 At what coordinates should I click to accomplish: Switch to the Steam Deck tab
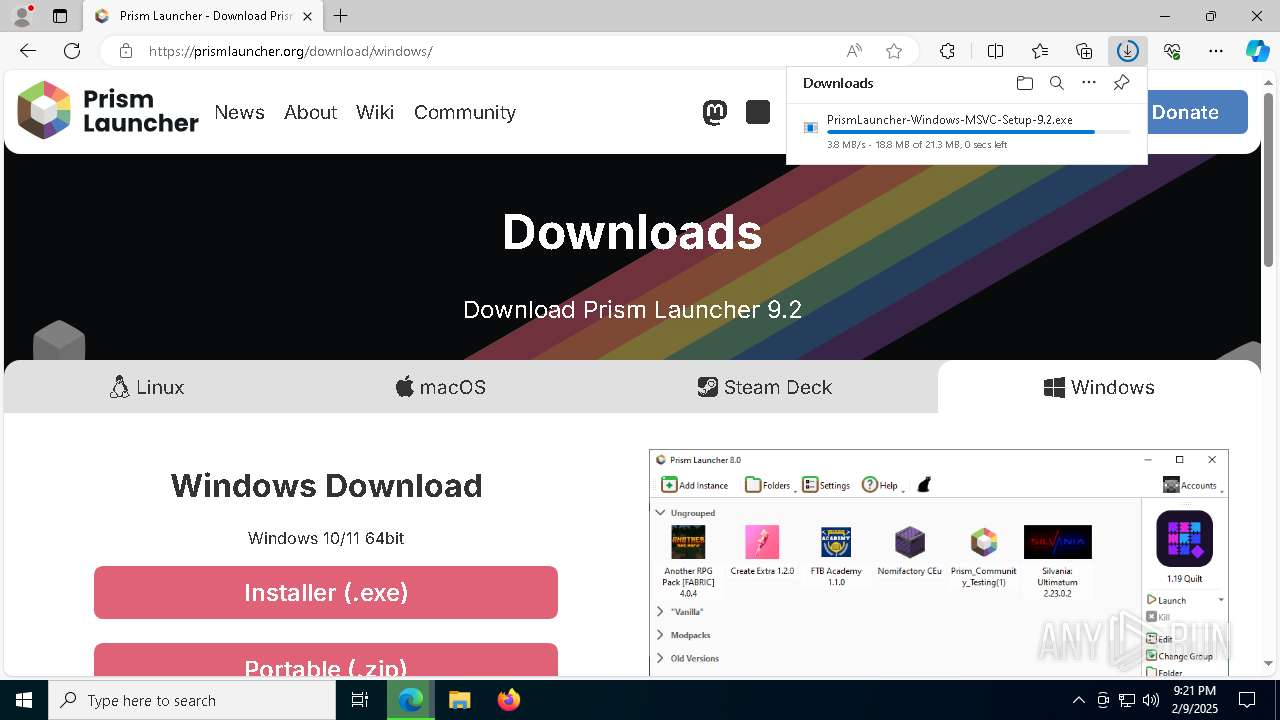(764, 387)
